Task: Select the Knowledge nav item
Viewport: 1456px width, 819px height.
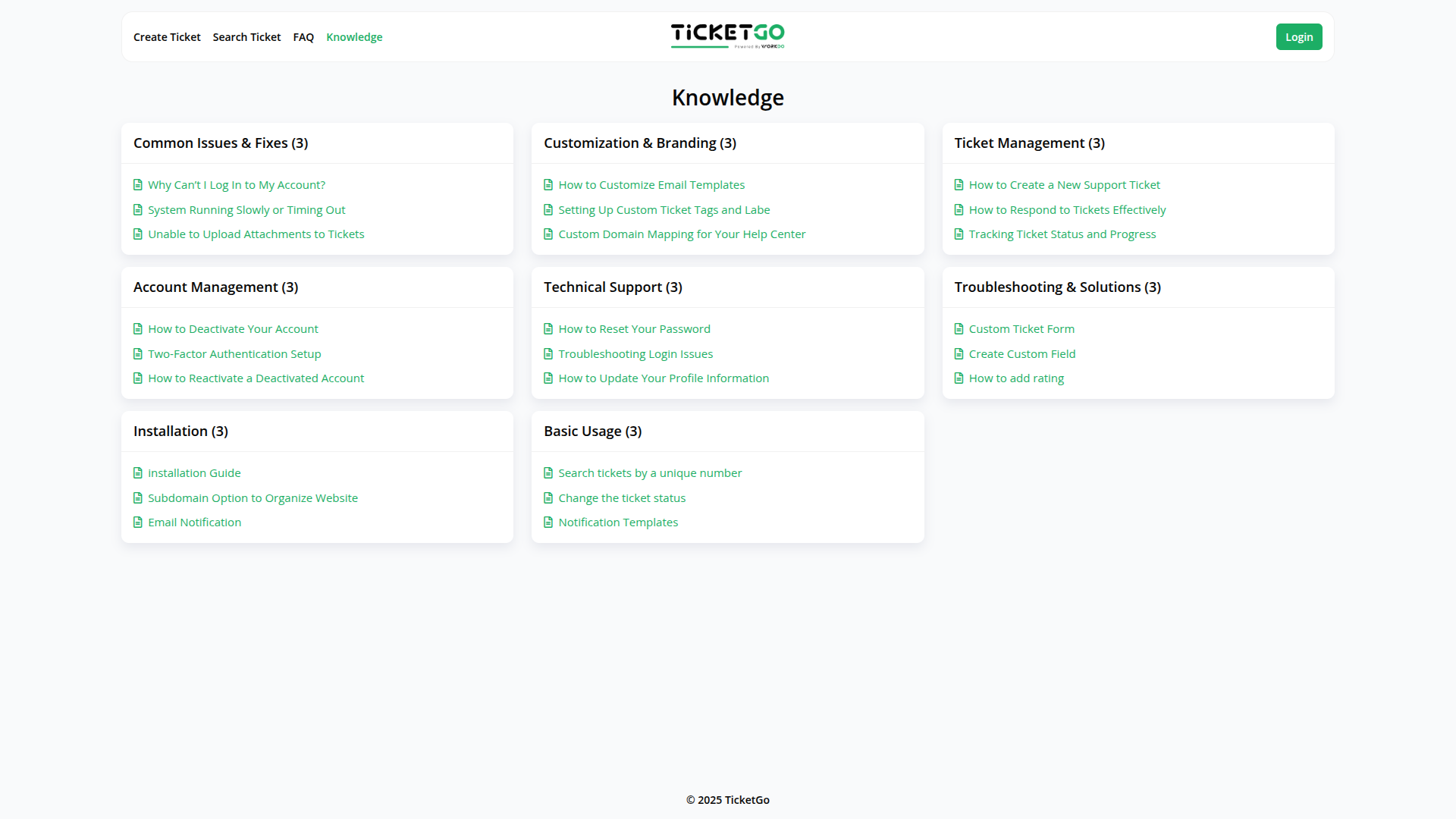Action: [x=354, y=37]
